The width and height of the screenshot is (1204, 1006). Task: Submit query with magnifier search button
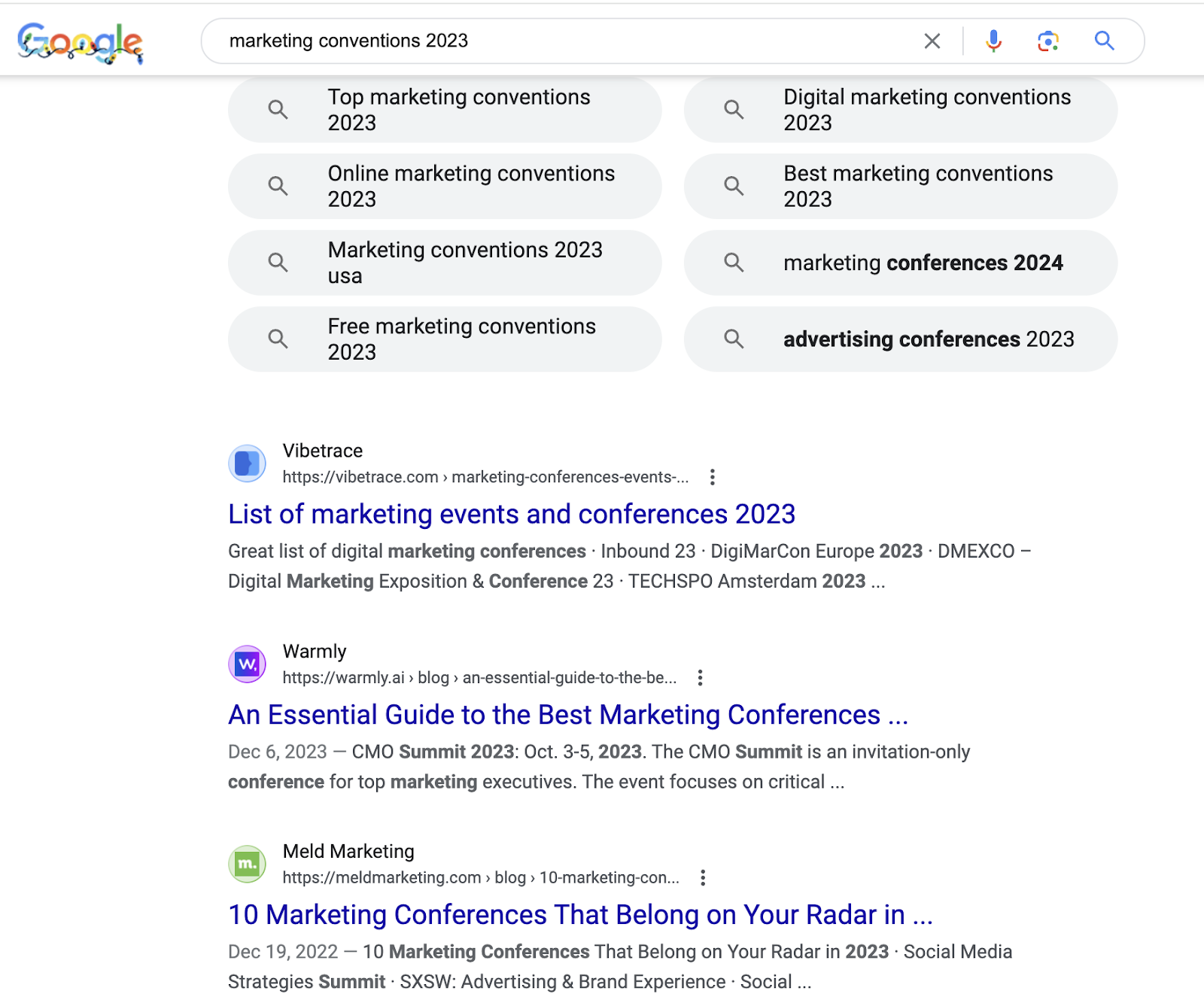point(1104,41)
